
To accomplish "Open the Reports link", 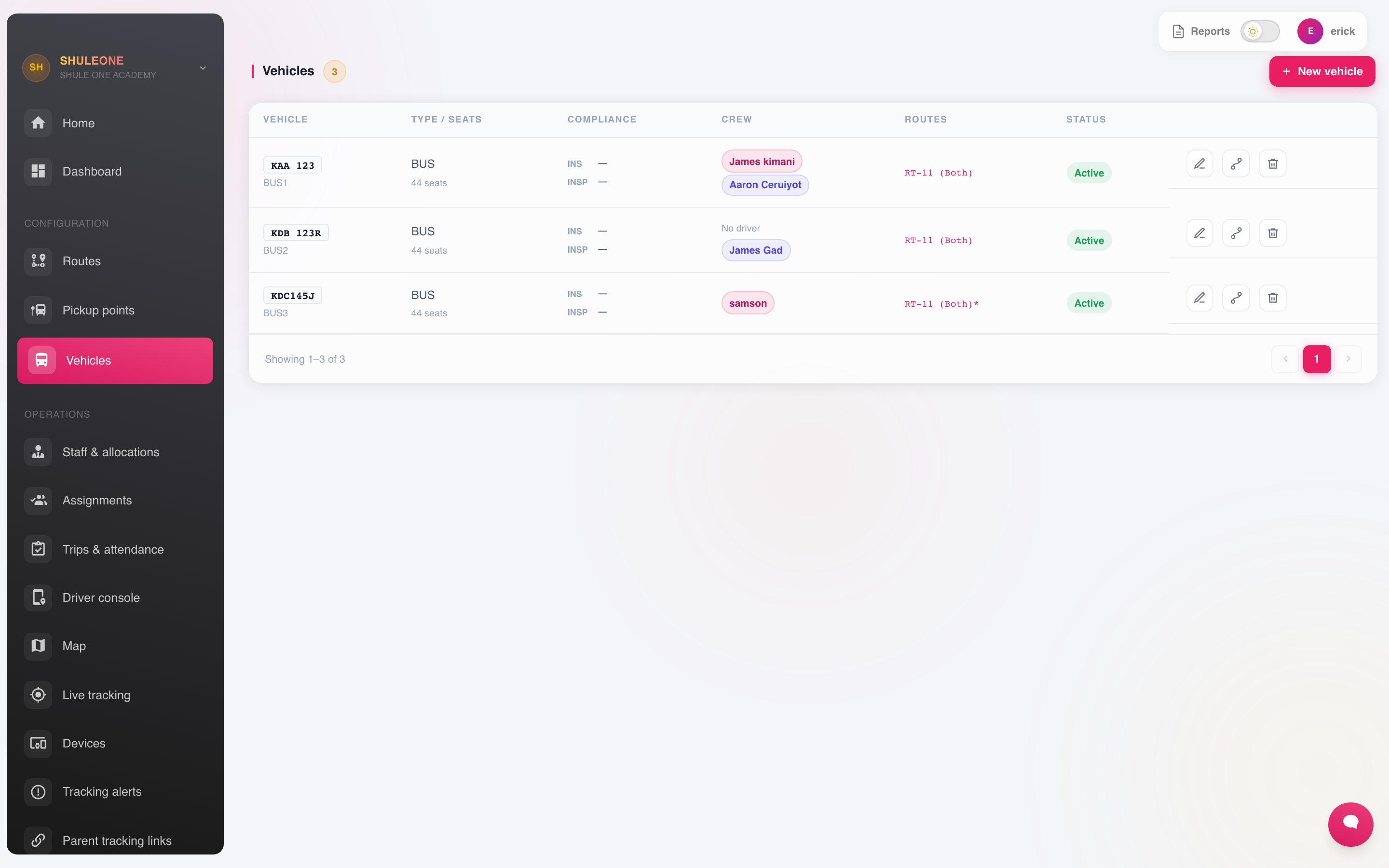I will (x=1201, y=31).
